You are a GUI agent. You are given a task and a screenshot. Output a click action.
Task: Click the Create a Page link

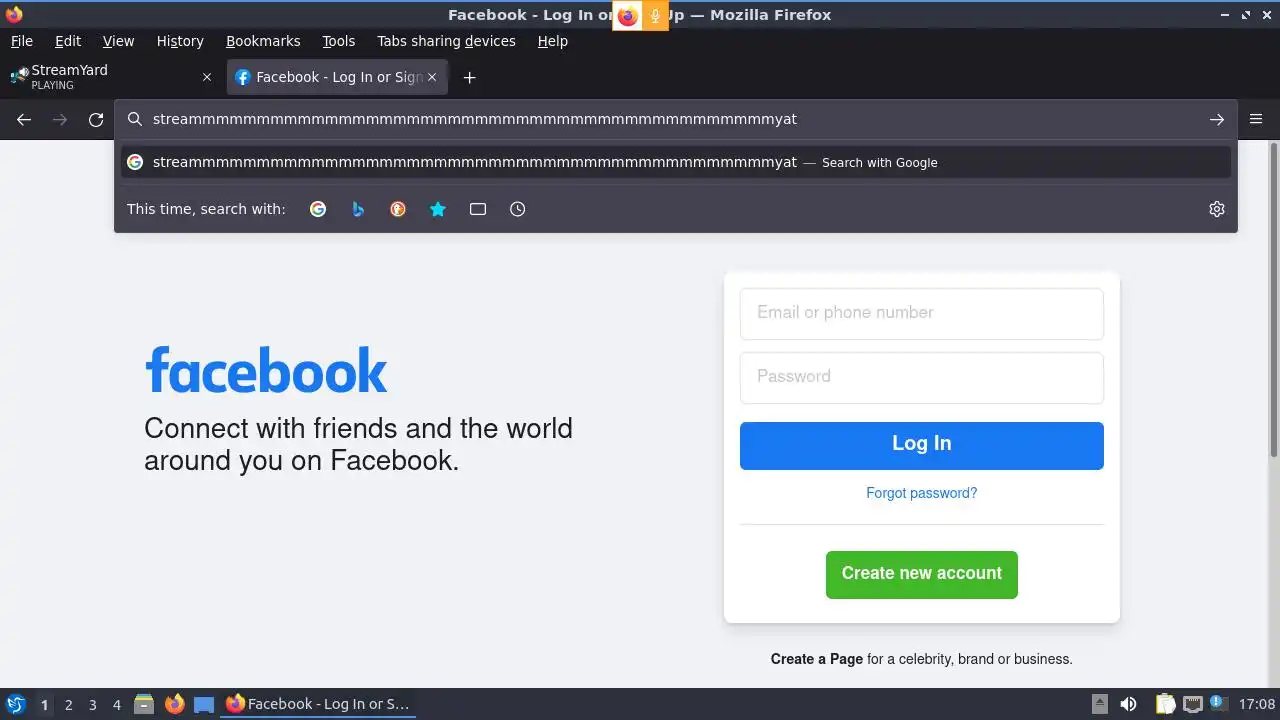pos(816,659)
